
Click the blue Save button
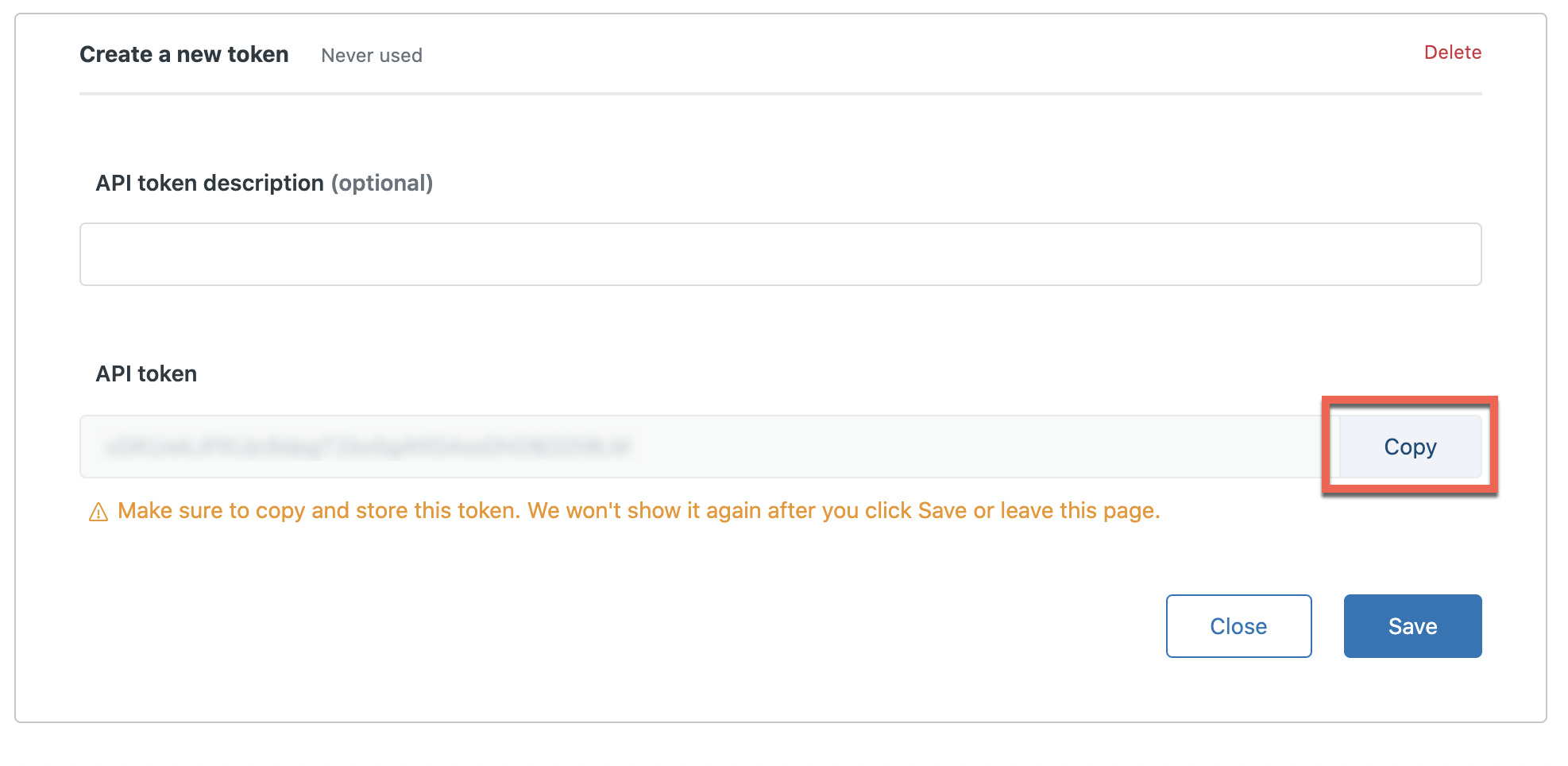tap(1412, 626)
